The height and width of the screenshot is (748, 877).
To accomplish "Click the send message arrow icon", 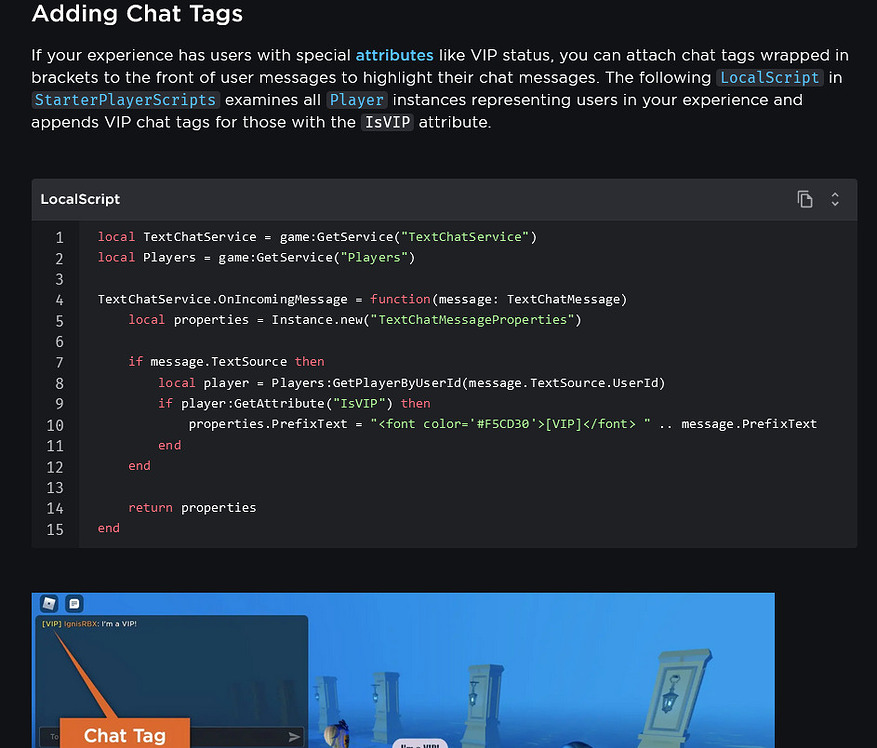I will [x=293, y=735].
